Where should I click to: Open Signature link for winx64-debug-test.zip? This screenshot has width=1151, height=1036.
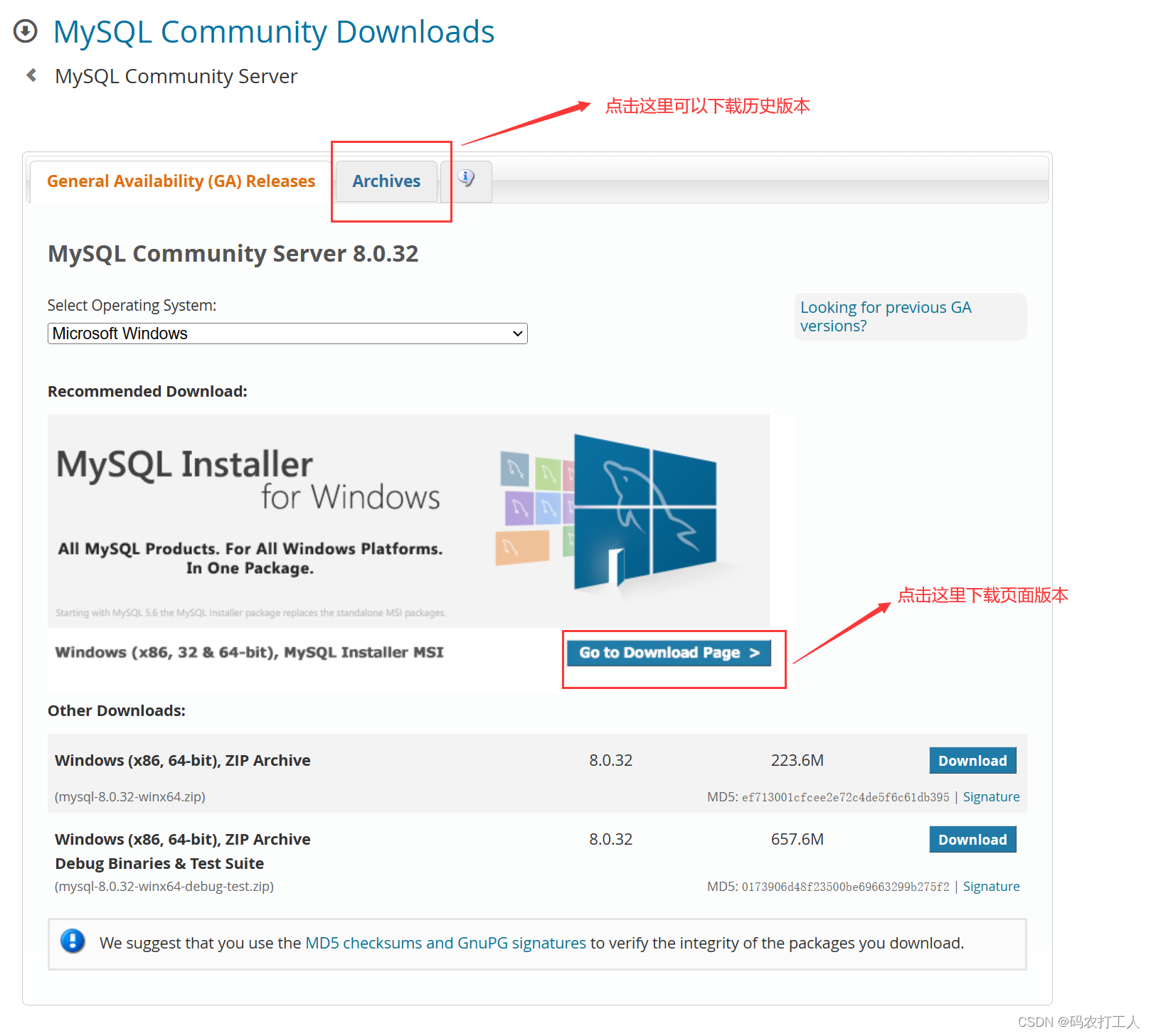pos(991,887)
